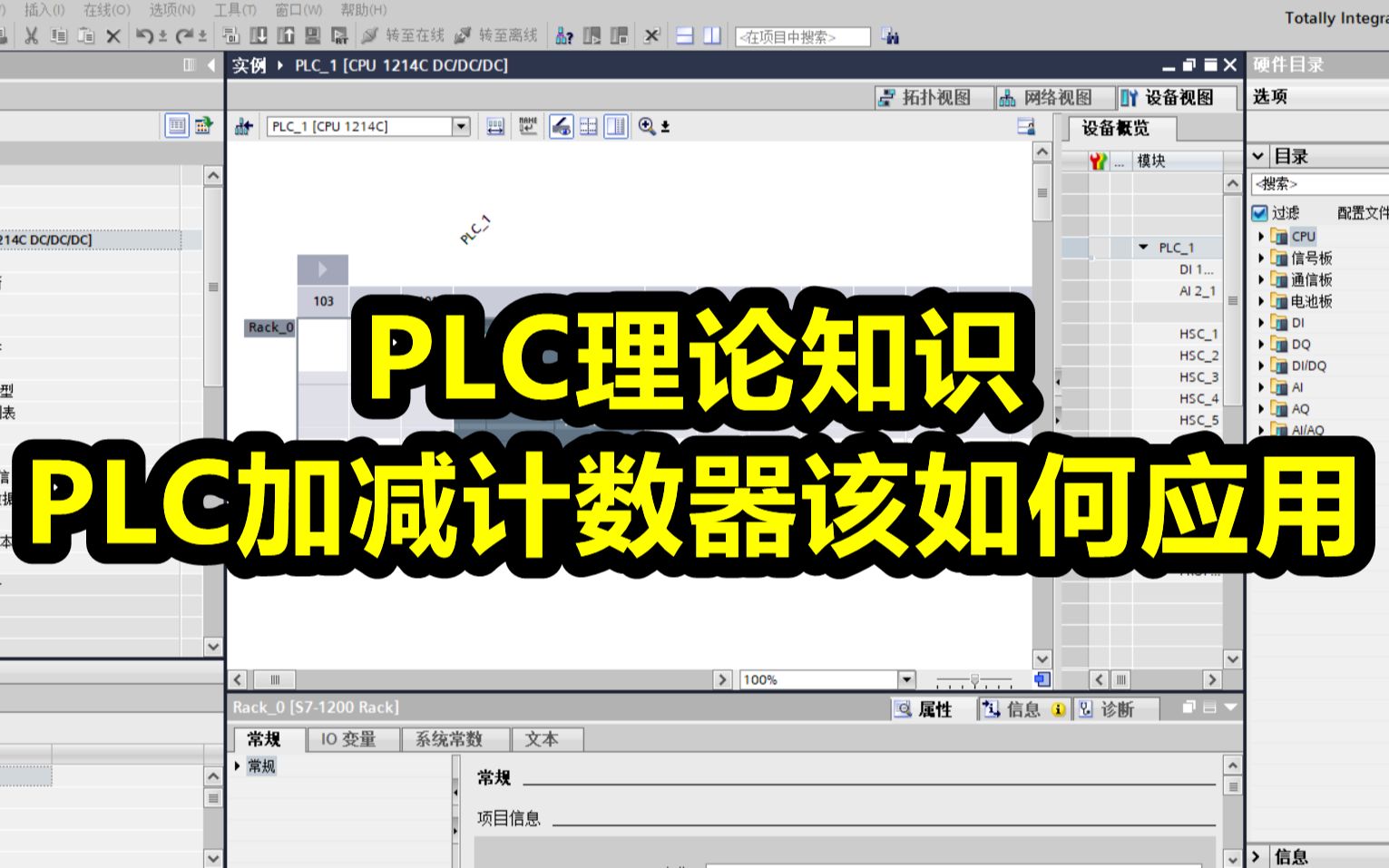Click the Redo arrow icon
The image size is (1389, 868).
(184, 36)
